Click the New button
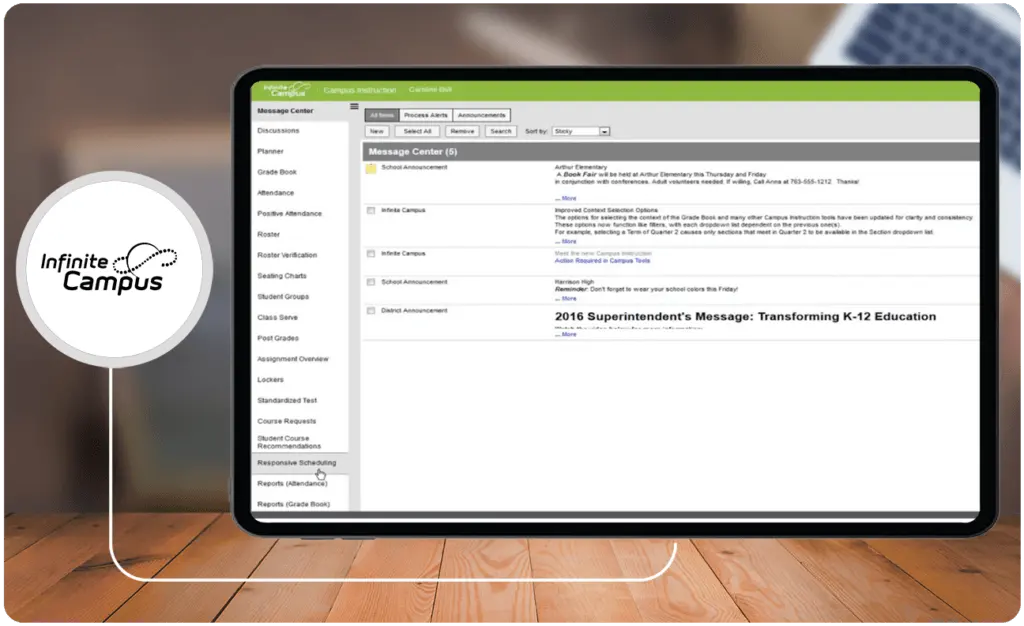The width and height of the screenshot is (1024, 626). tap(377, 132)
